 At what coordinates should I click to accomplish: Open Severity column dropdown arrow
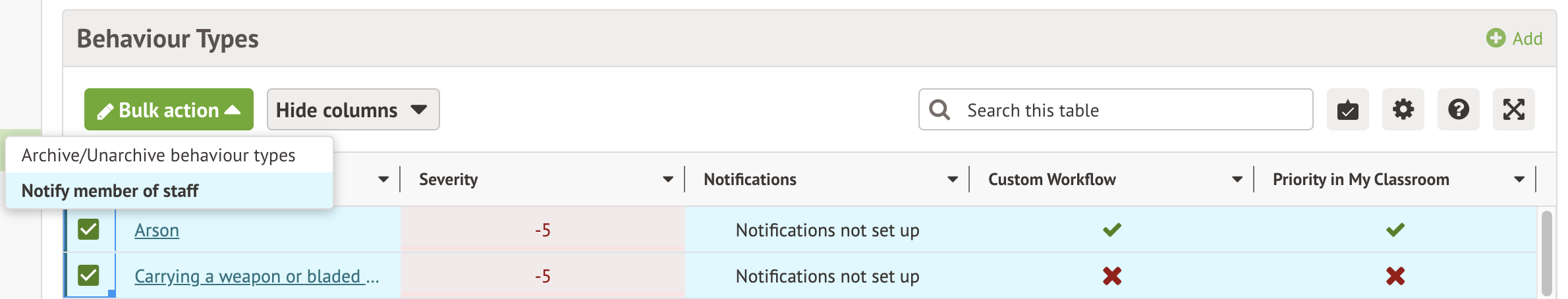point(668,180)
